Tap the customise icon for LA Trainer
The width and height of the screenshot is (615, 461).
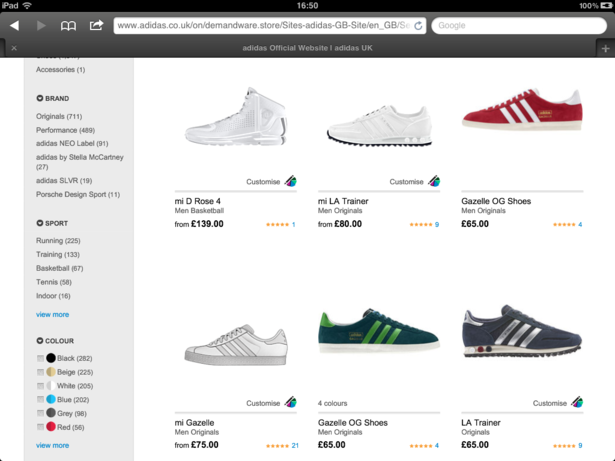pyautogui.click(x=577, y=402)
